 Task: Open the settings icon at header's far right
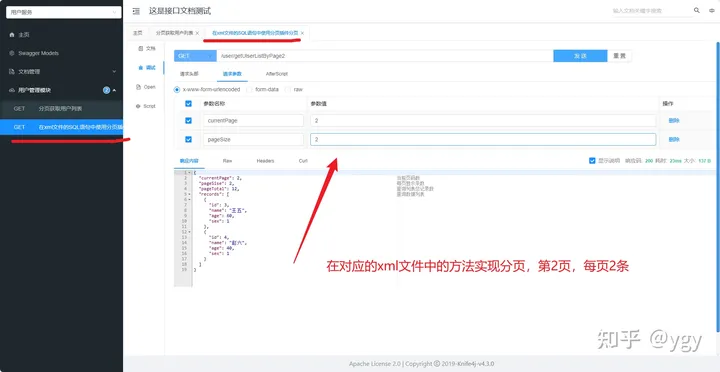point(712,10)
